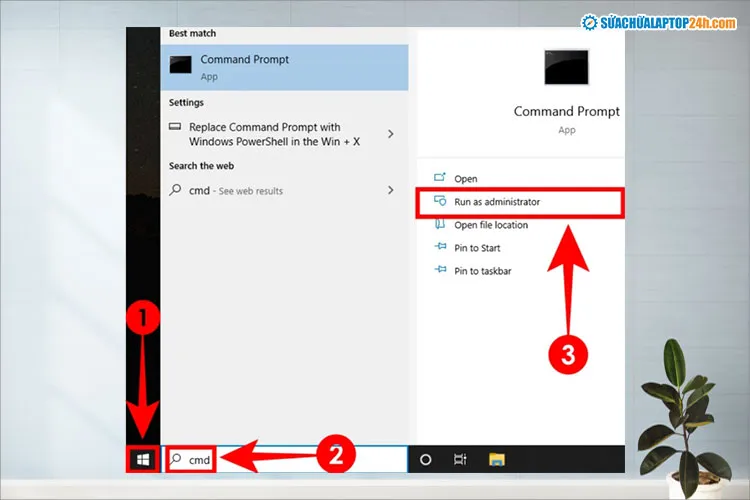
Task: Expand the Replace Command Prompt setting chevron
Action: click(x=390, y=134)
